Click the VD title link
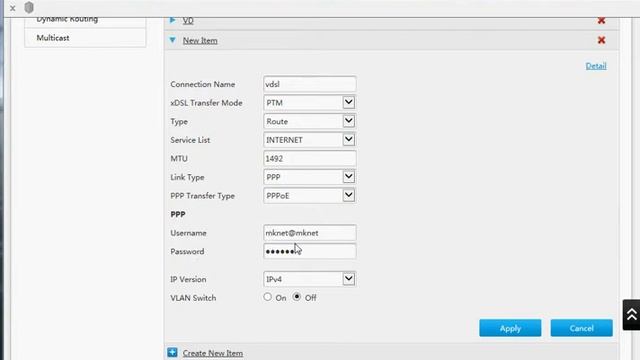 point(188,20)
